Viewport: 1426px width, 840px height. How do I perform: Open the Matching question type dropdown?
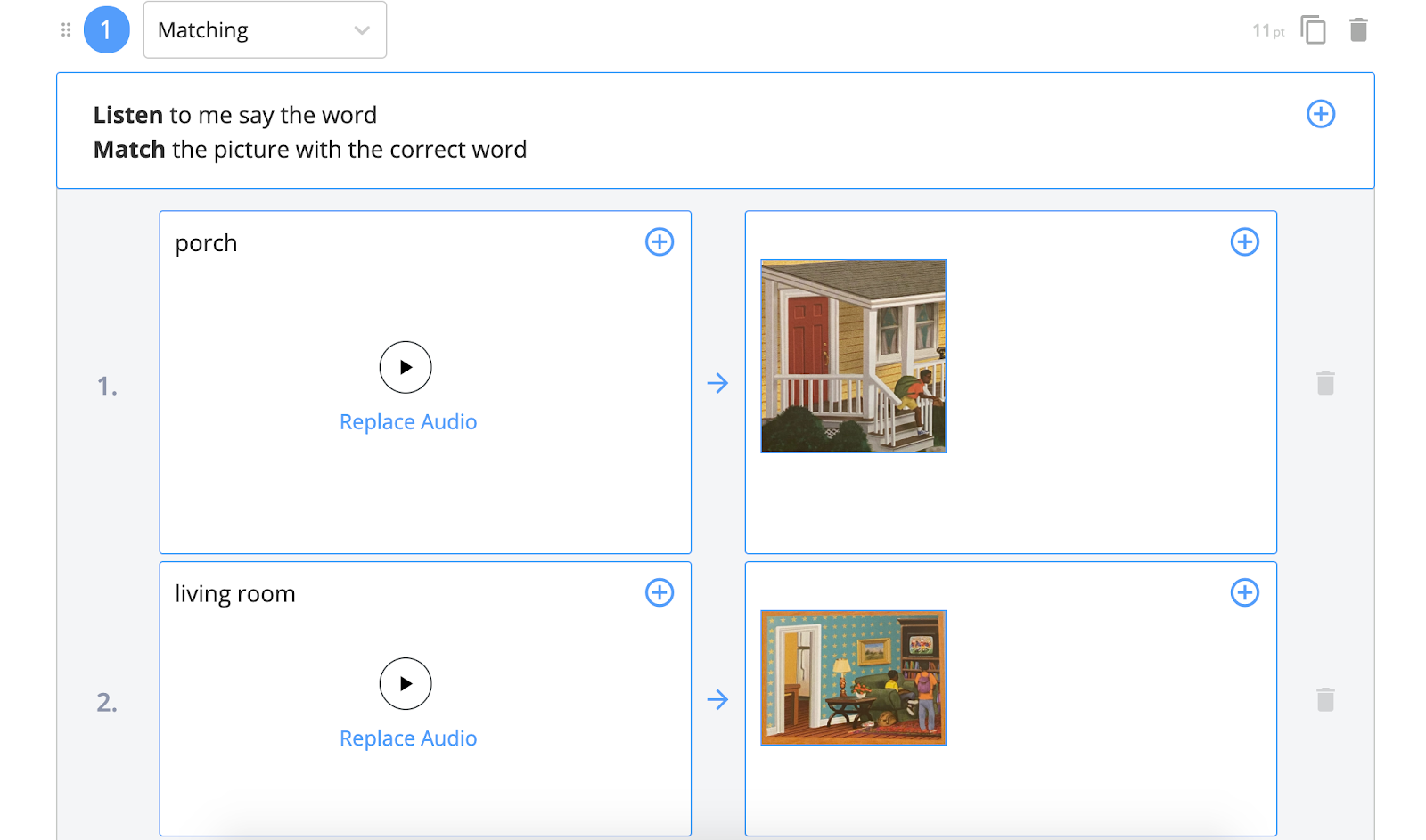(x=265, y=30)
